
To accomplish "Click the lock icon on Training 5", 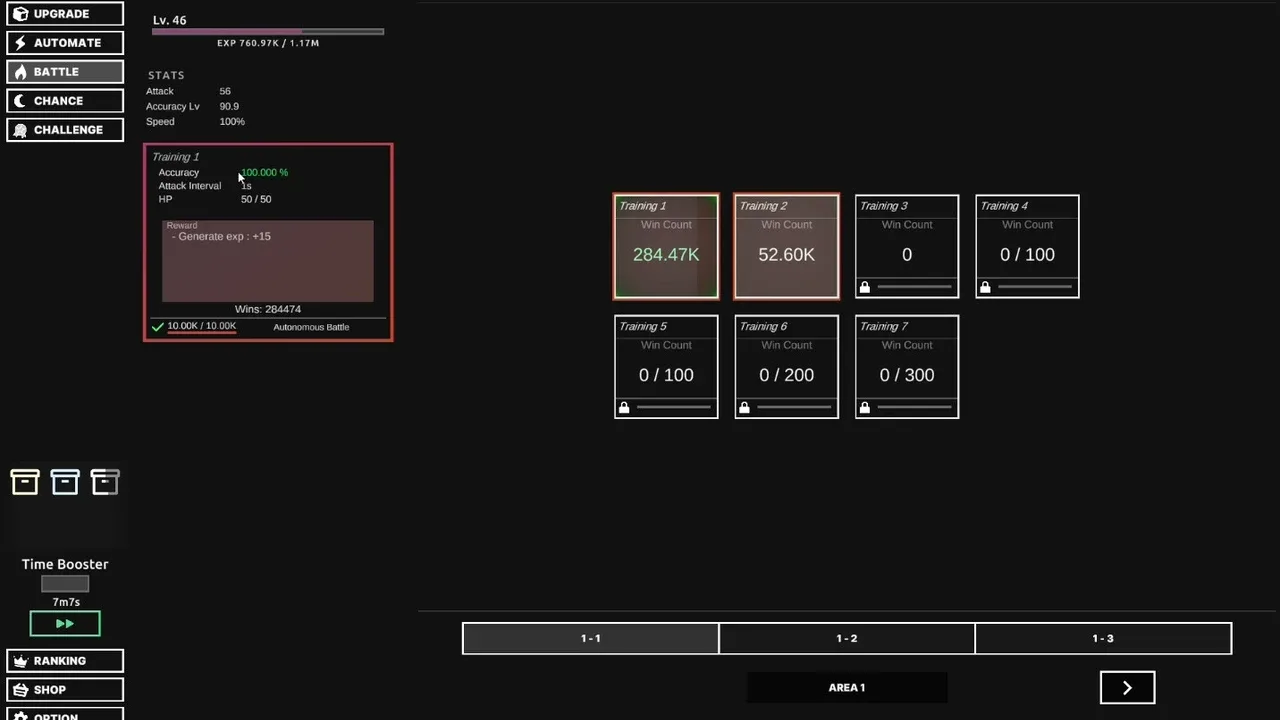I will click(624, 408).
